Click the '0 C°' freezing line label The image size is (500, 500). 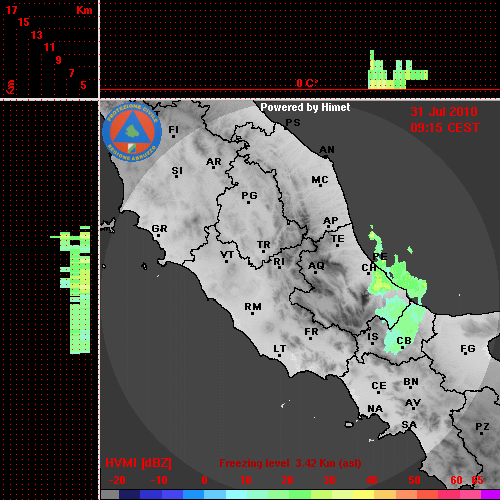pos(307,83)
